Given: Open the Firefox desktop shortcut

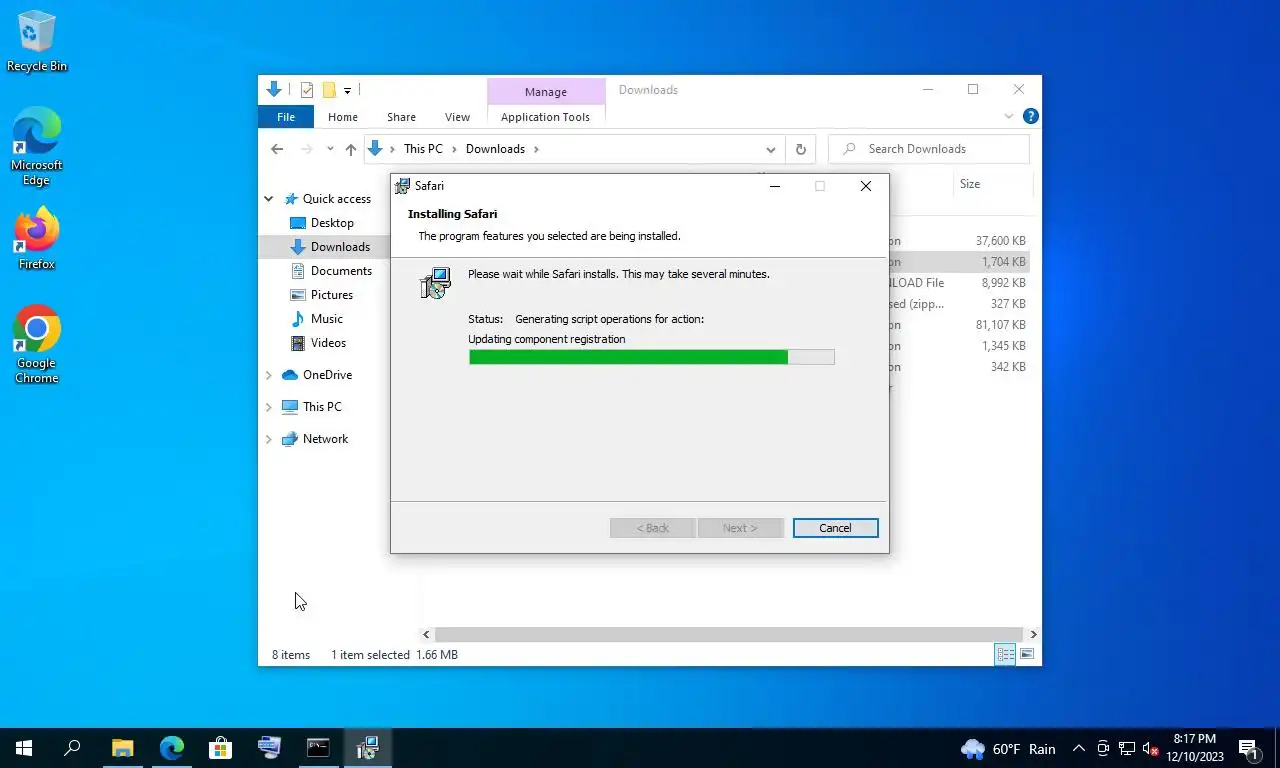Looking at the screenshot, I should coord(37,239).
